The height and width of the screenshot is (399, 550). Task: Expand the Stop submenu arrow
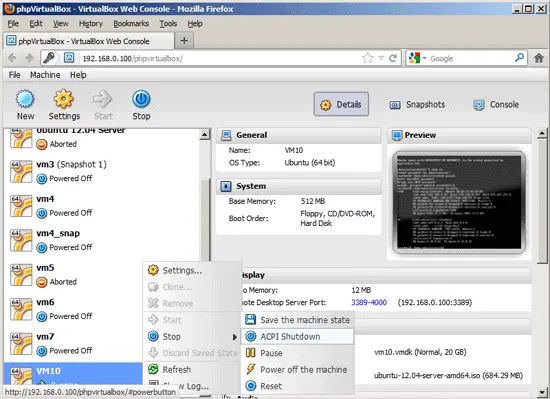click(x=235, y=337)
